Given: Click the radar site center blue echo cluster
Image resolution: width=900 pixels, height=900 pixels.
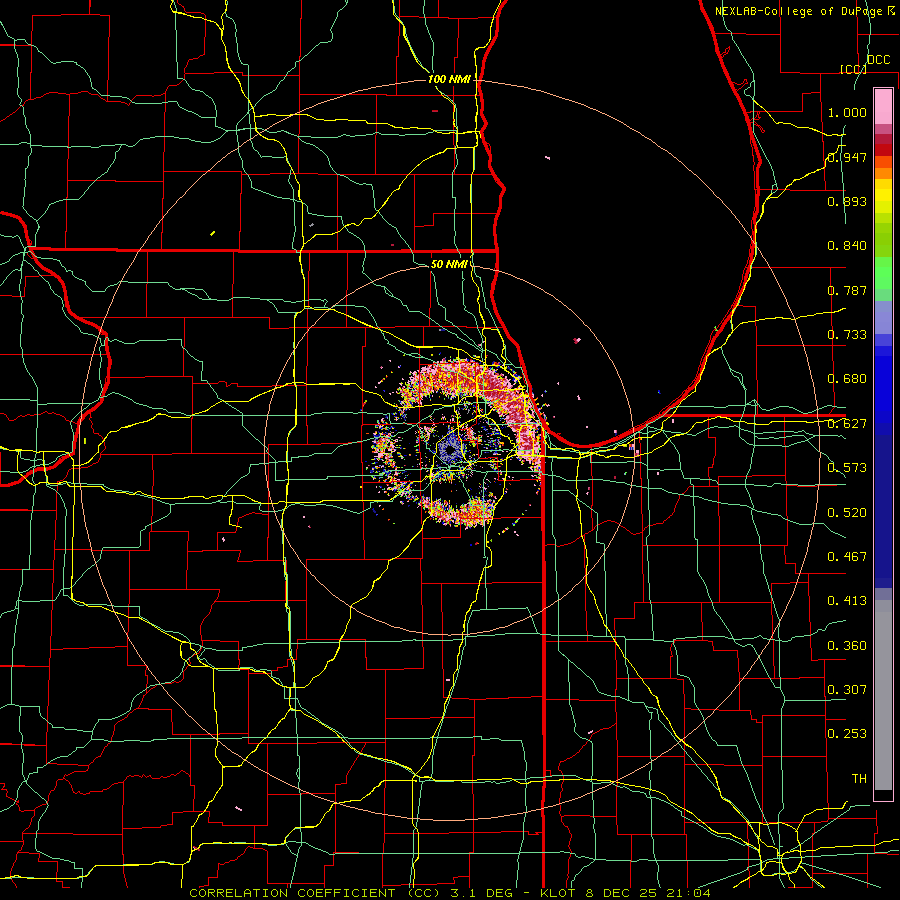Looking at the screenshot, I should coord(451,450).
